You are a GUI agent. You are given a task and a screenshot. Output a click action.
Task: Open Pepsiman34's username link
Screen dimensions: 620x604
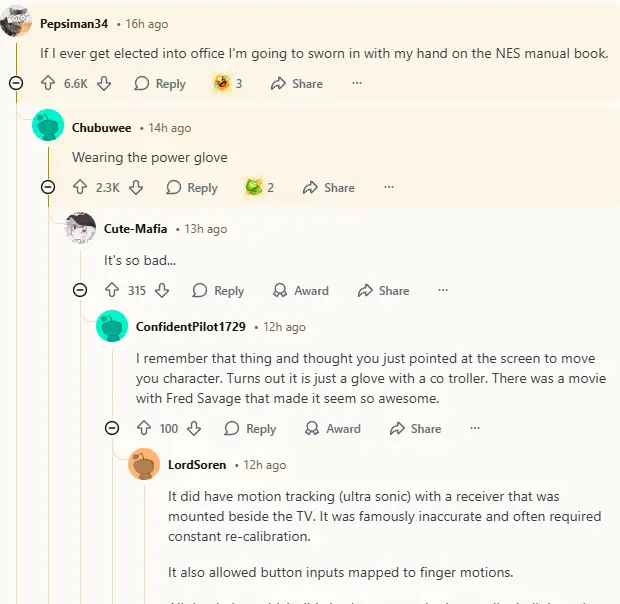(x=75, y=23)
